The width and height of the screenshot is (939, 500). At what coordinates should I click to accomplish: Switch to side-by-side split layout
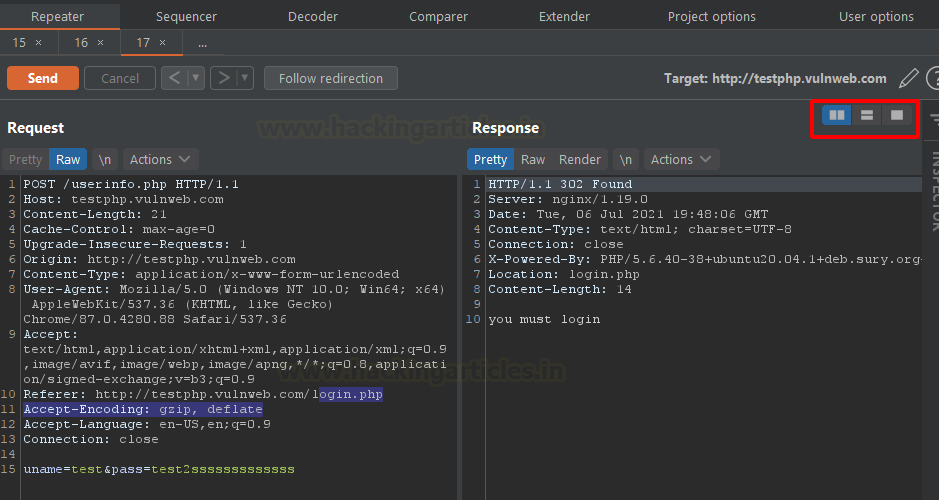click(837, 116)
